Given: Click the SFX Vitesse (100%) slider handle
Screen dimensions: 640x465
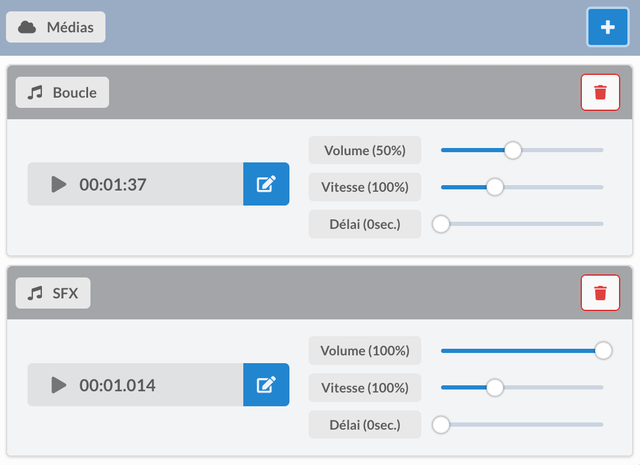Looking at the screenshot, I should click(x=495, y=387).
